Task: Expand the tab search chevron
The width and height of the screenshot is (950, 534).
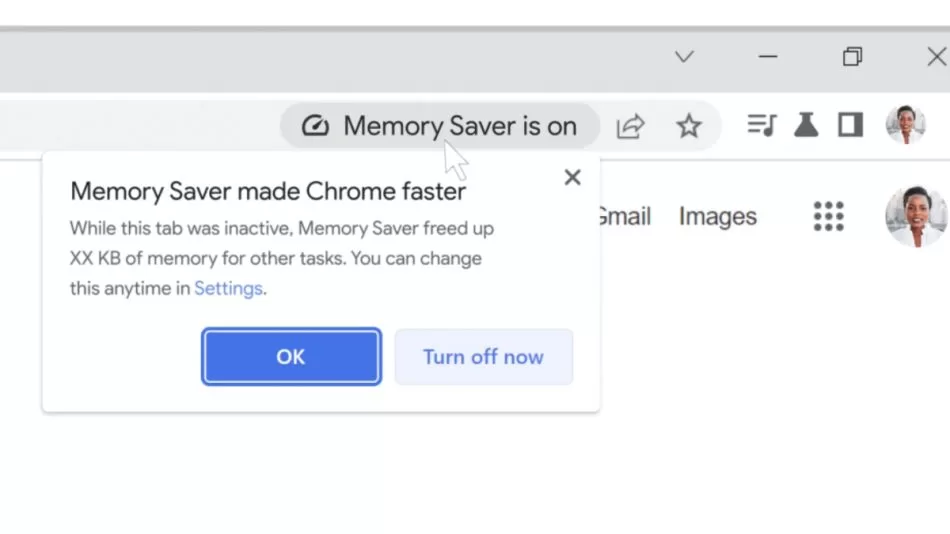Action: click(x=684, y=57)
